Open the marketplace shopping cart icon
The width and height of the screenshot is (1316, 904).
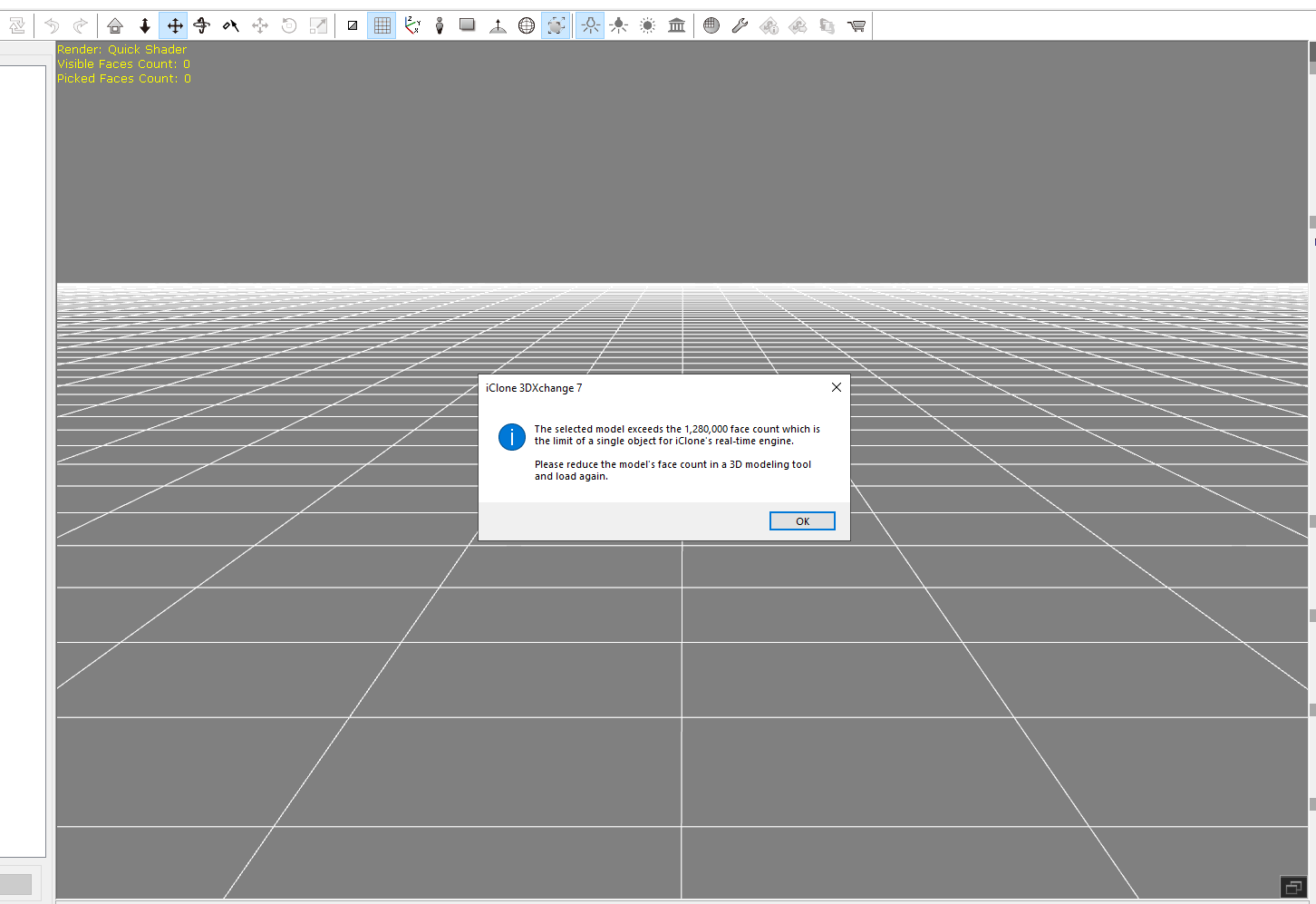[x=856, y=26]
